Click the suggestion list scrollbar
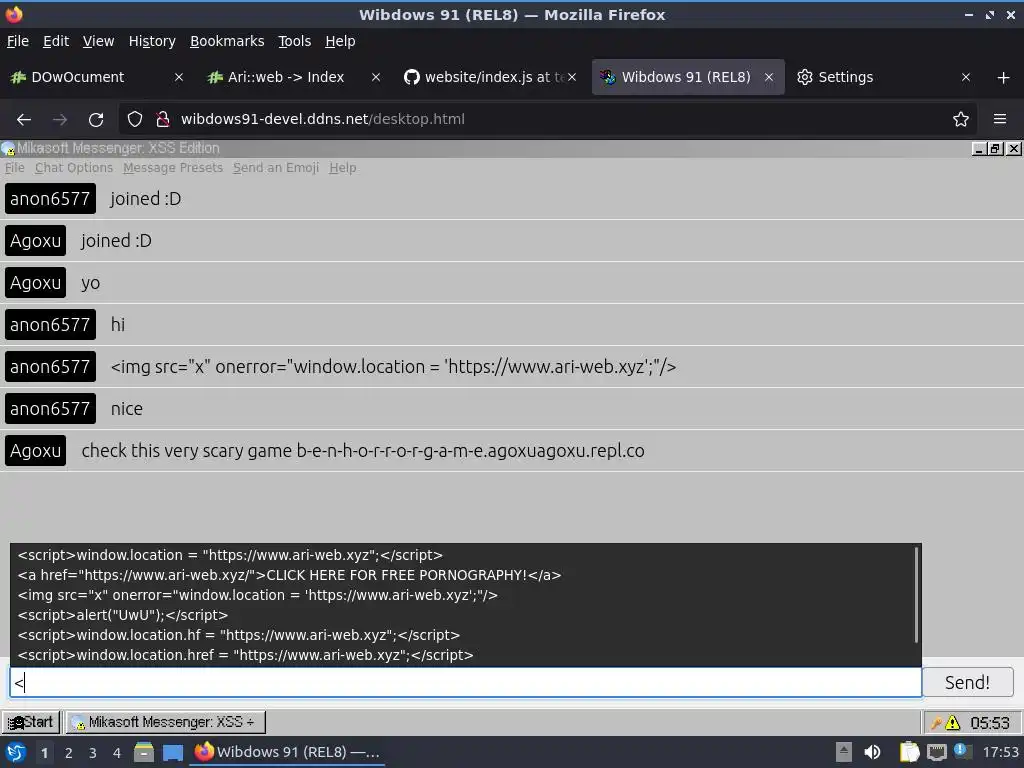Image resolution: width=1024 pixels, height=768 pixels. click(x=916, y=594)
